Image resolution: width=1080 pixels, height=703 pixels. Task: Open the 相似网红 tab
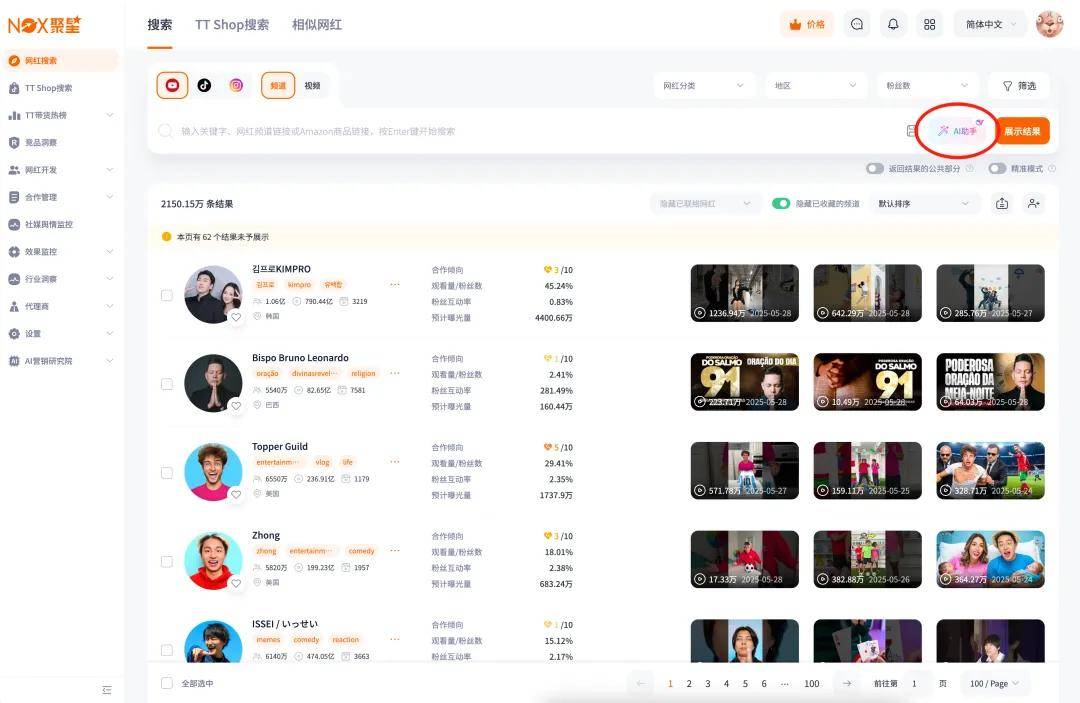(x=317, y=25)
